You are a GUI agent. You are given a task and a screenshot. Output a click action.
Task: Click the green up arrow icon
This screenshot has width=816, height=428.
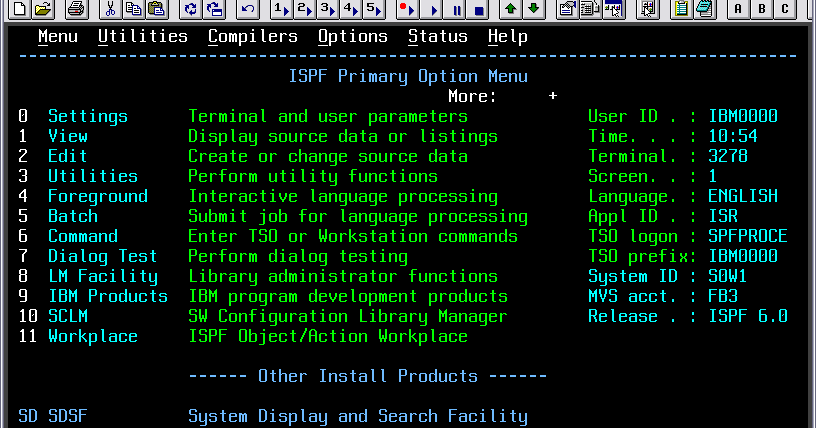coord(511,8)
